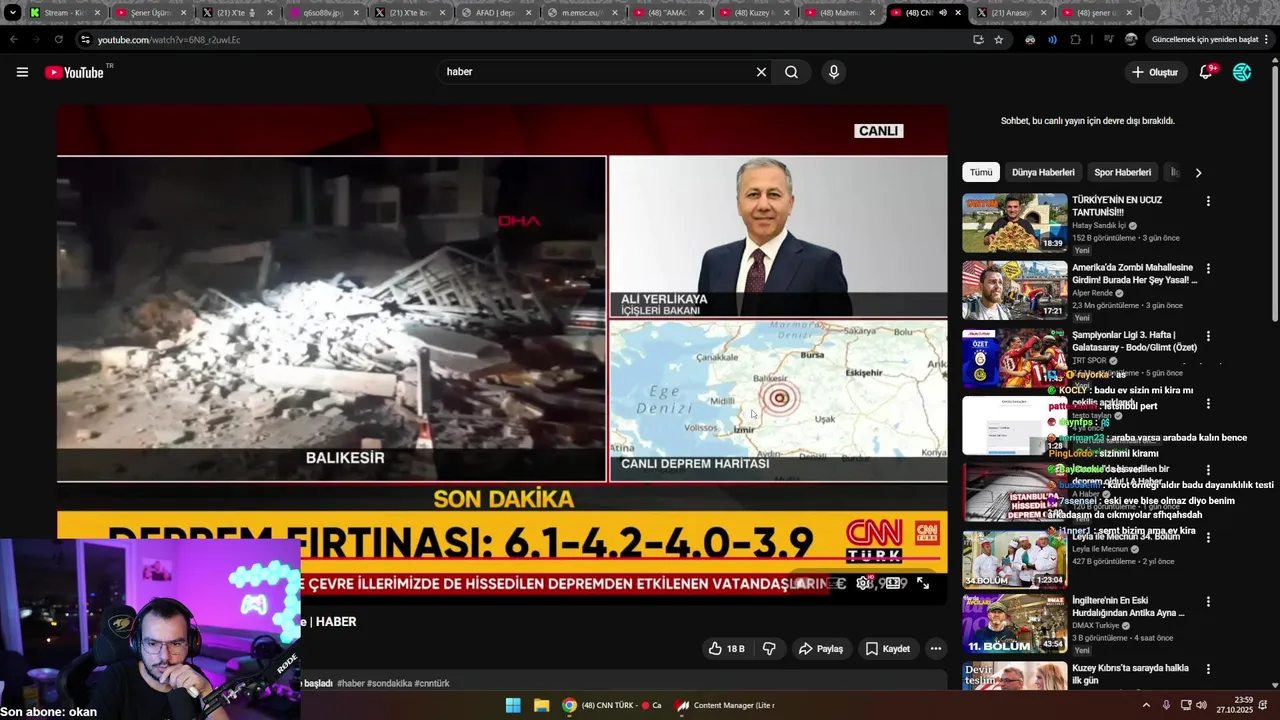
Task: Like the CNN Türk video
Action: point(727,649)
